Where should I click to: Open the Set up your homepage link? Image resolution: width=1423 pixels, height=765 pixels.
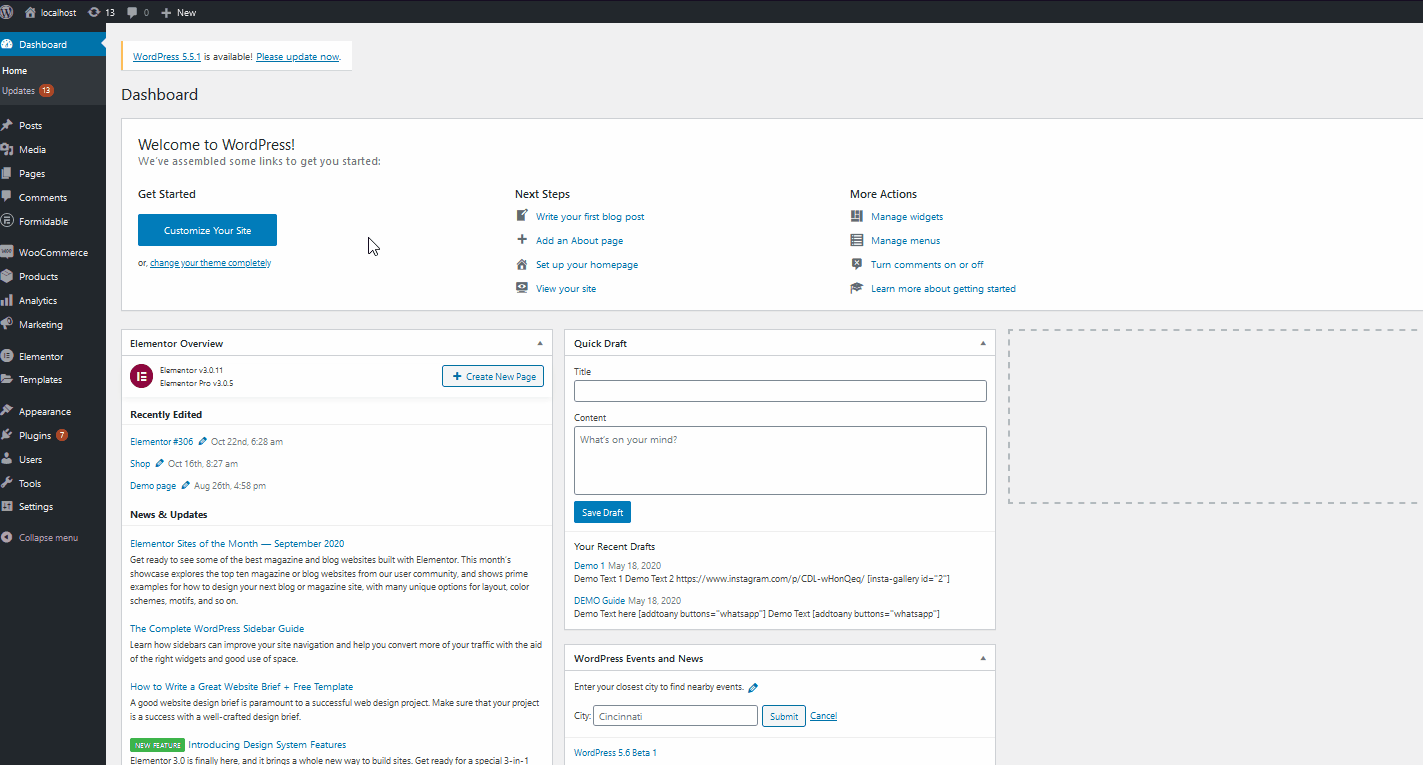(x=587, y=264)
